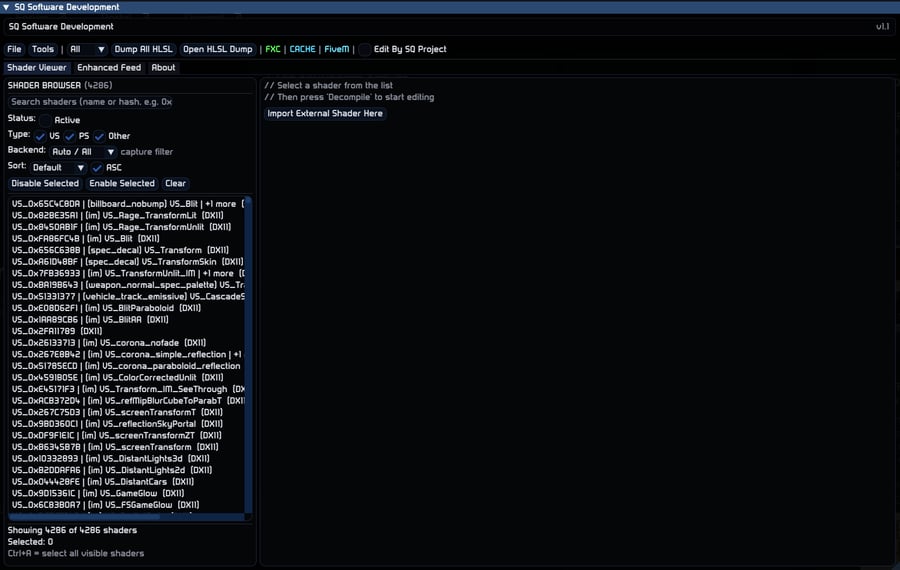Open the Backend Auto / All dropdown
Screen dimensions: 900x570
(83, 152)
